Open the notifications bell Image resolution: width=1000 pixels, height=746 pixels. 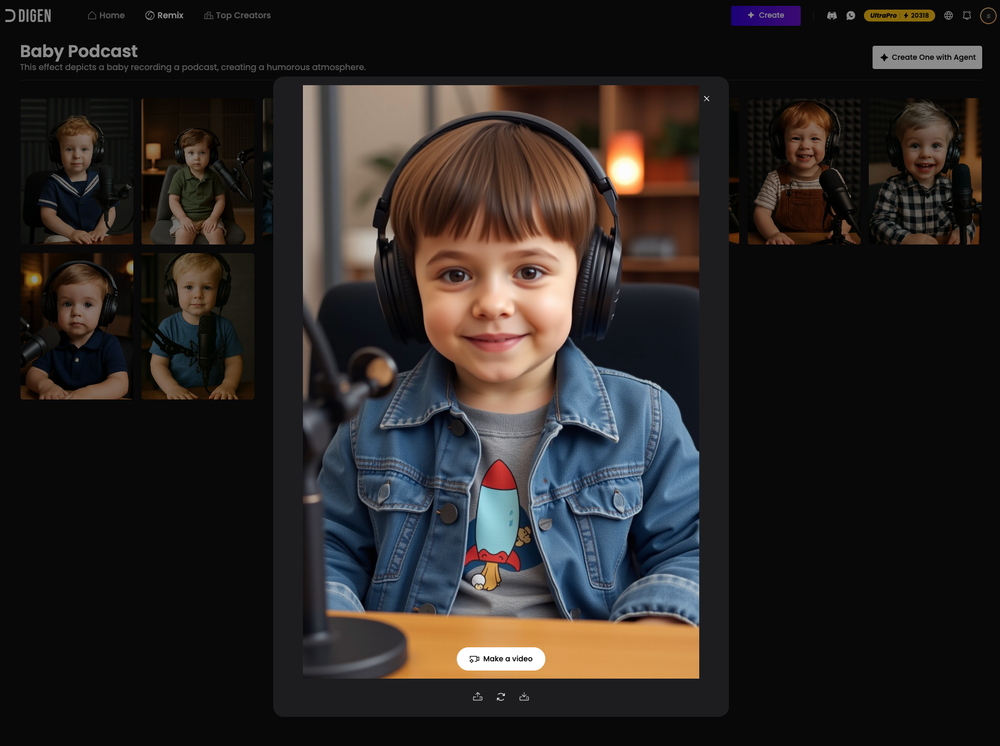tap(966, 15)
